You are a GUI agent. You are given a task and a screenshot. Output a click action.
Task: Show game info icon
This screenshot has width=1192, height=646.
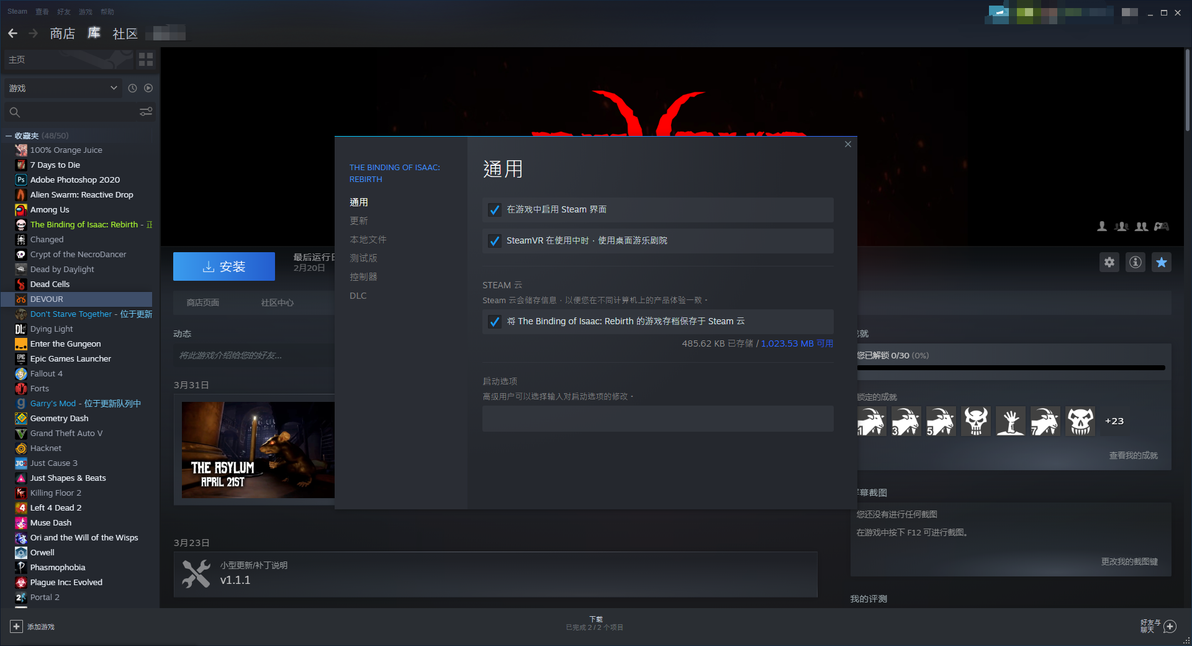(1135, 262)
